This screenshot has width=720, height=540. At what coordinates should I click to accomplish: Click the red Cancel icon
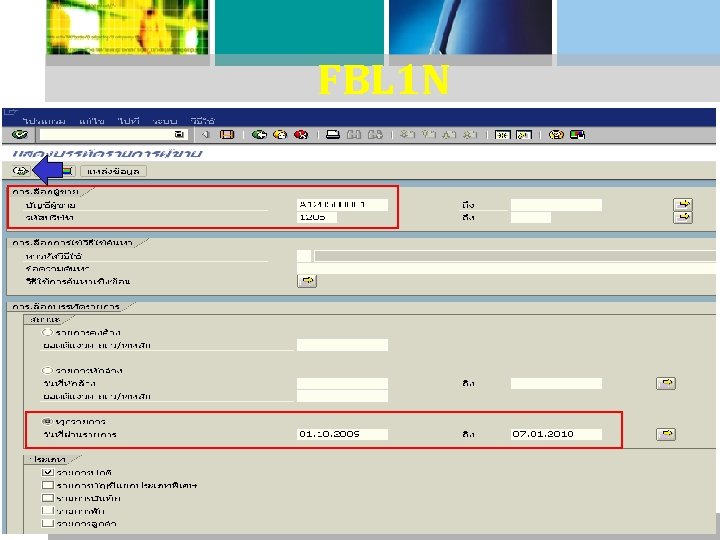[x=301, y=135]
